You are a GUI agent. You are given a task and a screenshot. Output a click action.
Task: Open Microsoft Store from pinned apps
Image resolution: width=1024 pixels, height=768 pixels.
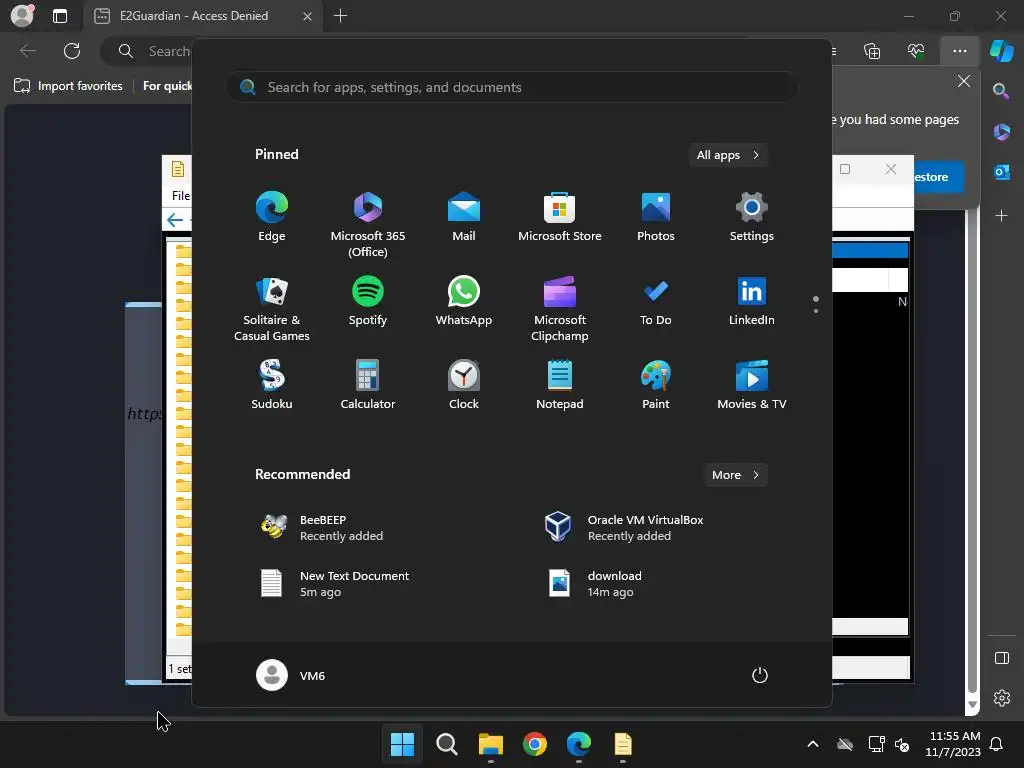click(560, 217)
